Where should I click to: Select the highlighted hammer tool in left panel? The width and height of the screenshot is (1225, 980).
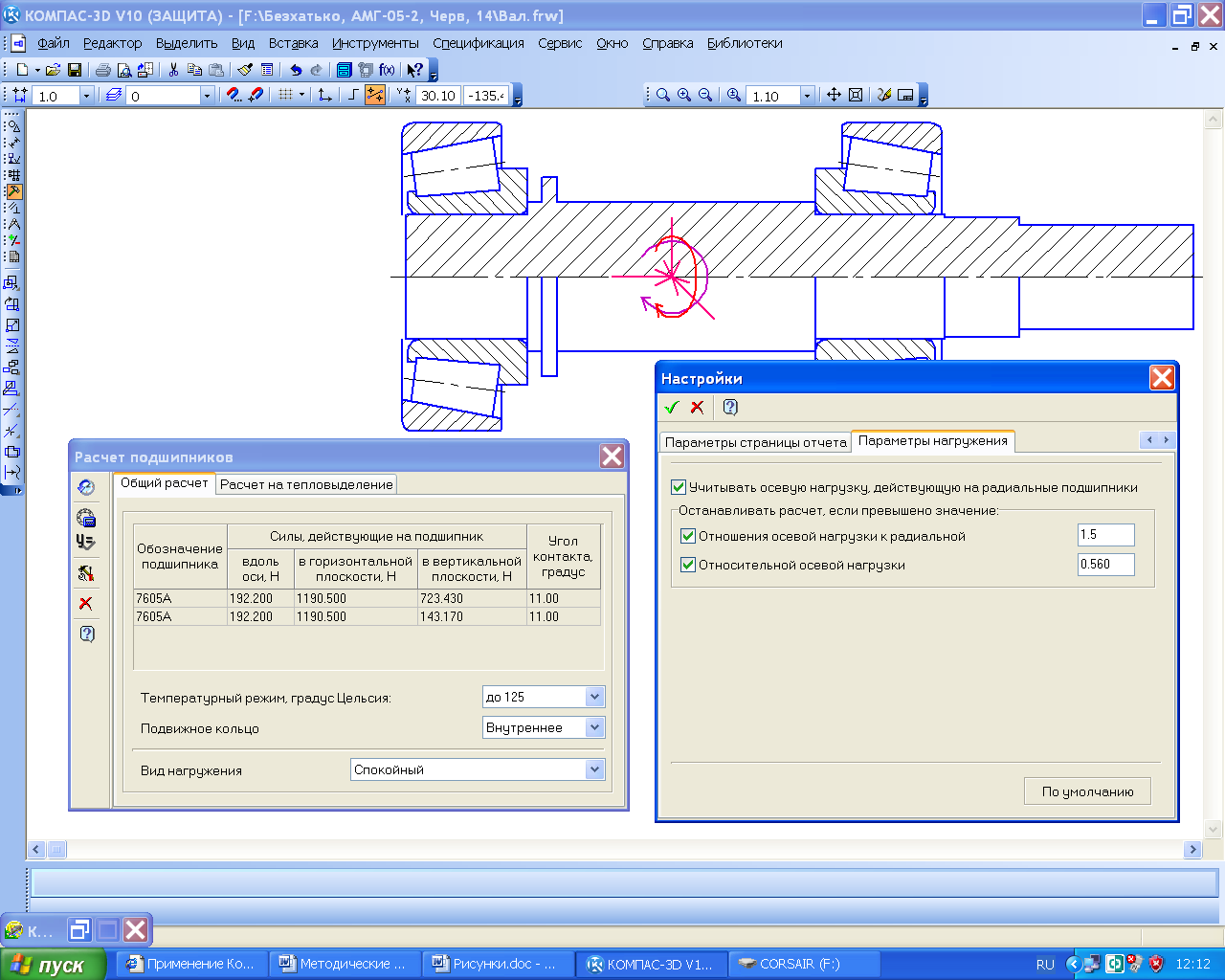(x=13, y=191)
